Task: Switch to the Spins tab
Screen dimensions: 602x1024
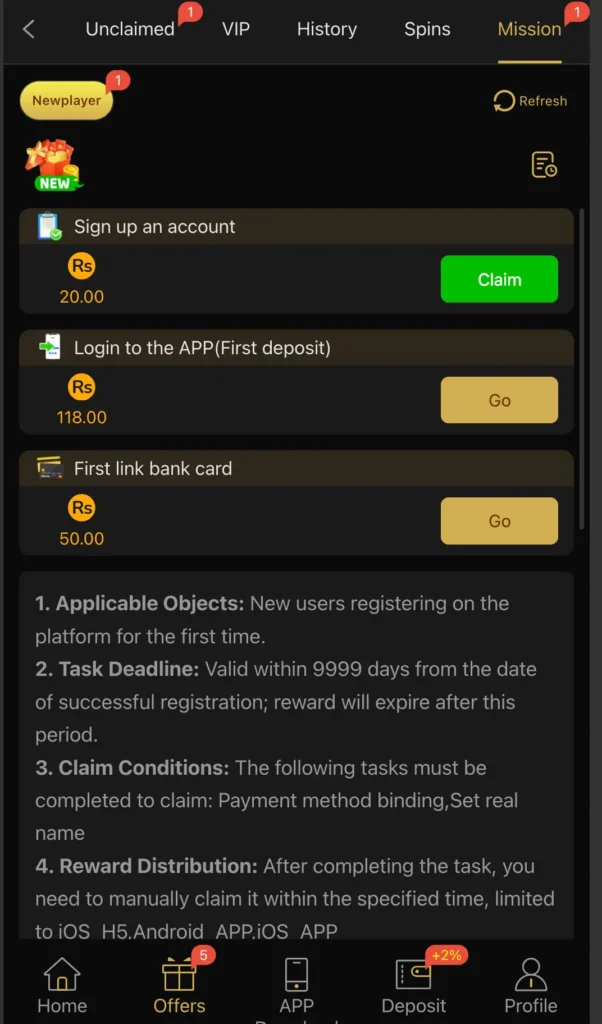Action: coord(427,29)
